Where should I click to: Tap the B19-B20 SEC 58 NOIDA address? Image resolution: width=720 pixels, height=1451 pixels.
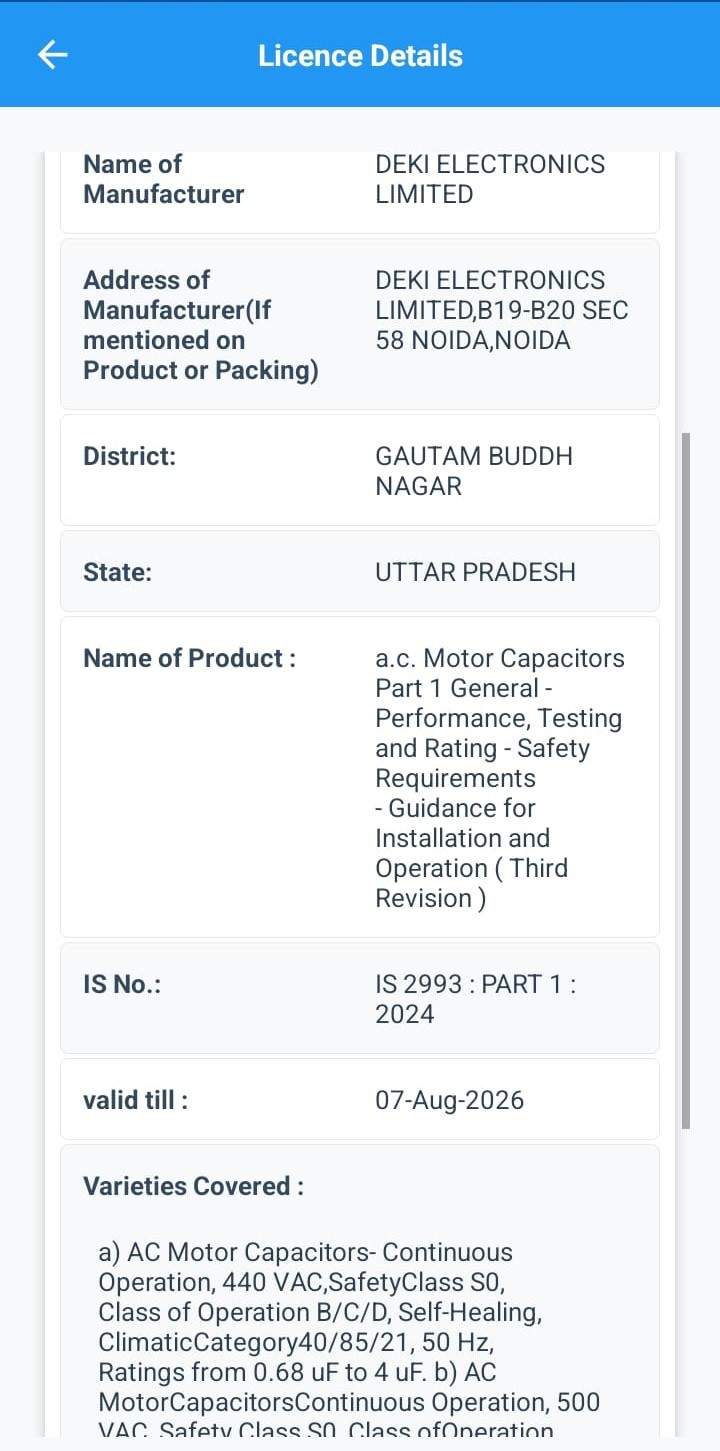click(502, 310)
